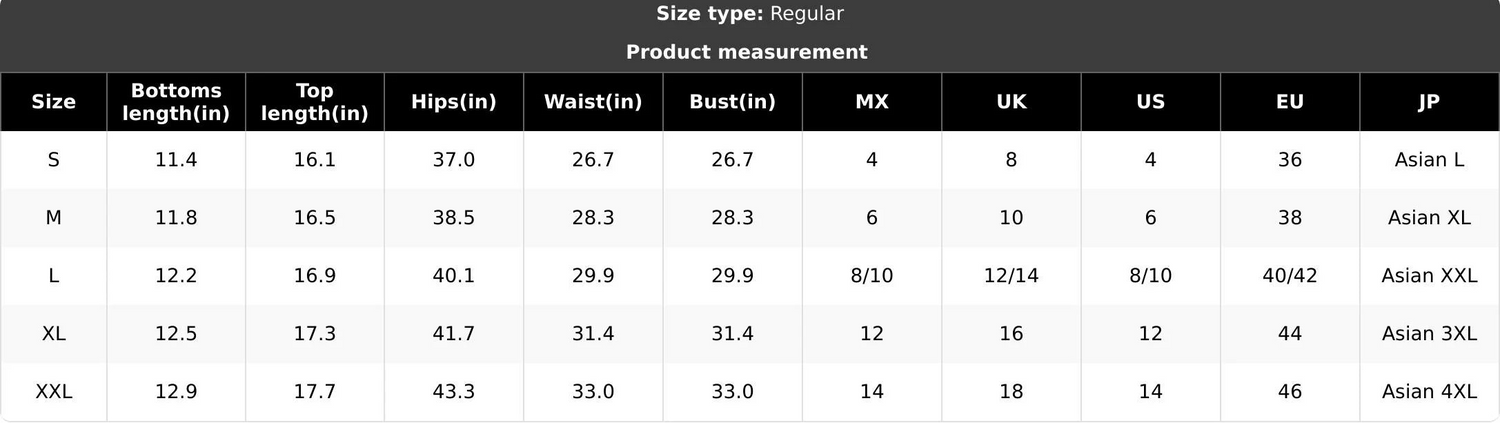
Task: Click the US column header
Action: 1151,102
